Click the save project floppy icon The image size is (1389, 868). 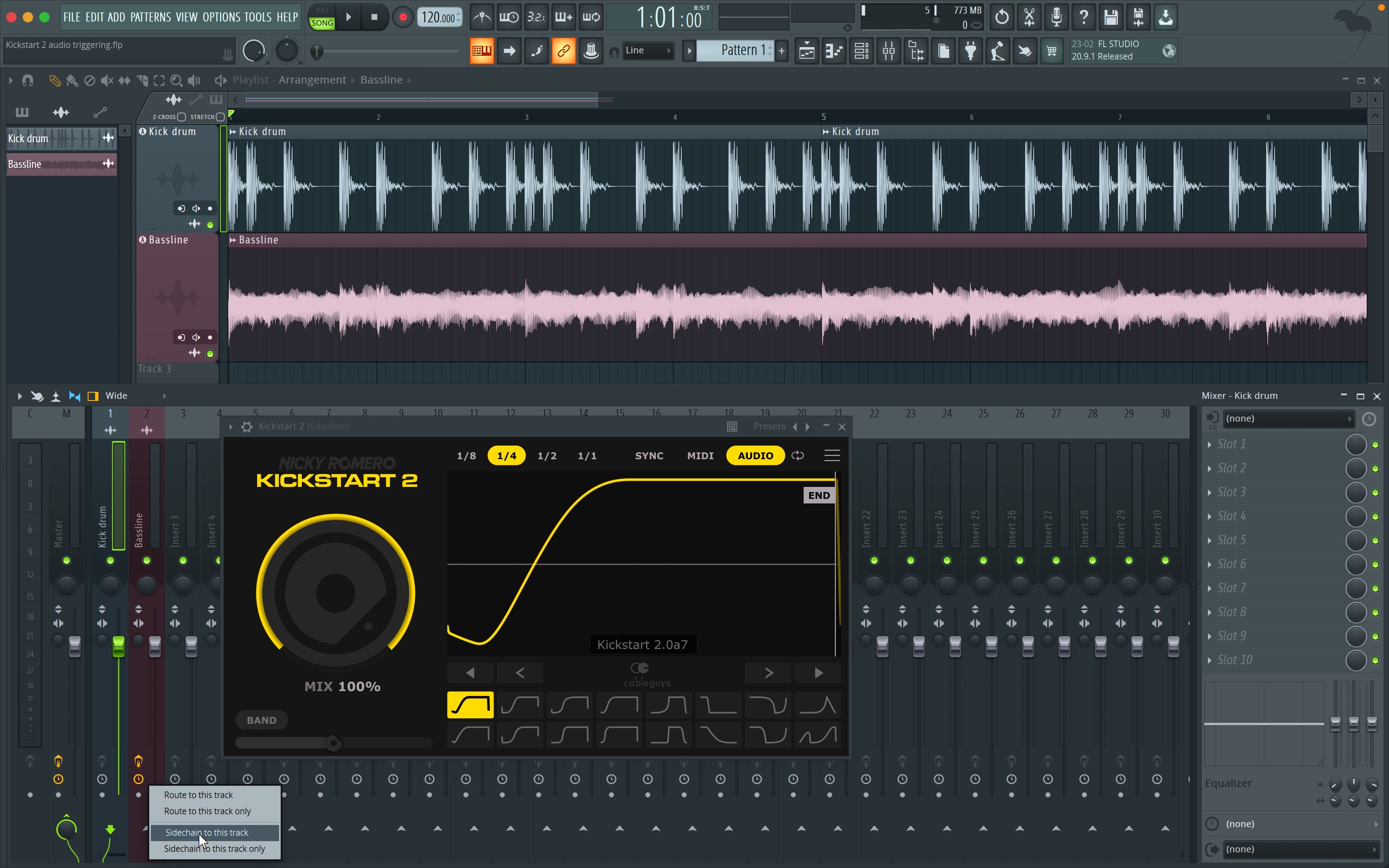tap(1111, 17)
